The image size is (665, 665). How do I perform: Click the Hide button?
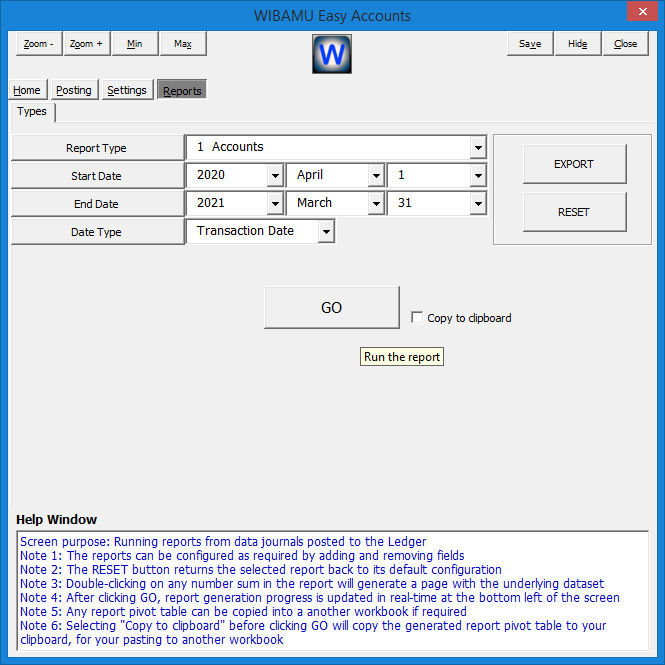578,44
